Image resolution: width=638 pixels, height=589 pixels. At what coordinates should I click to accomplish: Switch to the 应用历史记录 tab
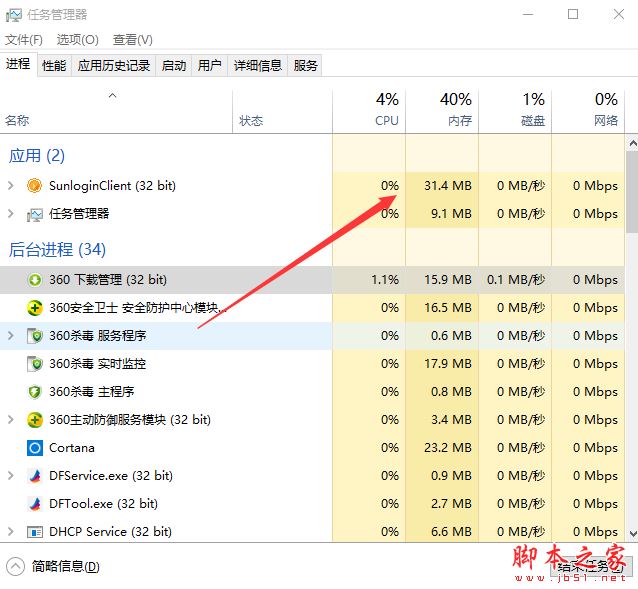114,65
